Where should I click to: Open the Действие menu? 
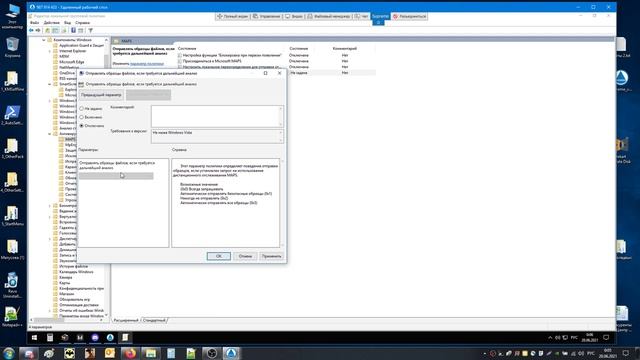tap(51, 23)
